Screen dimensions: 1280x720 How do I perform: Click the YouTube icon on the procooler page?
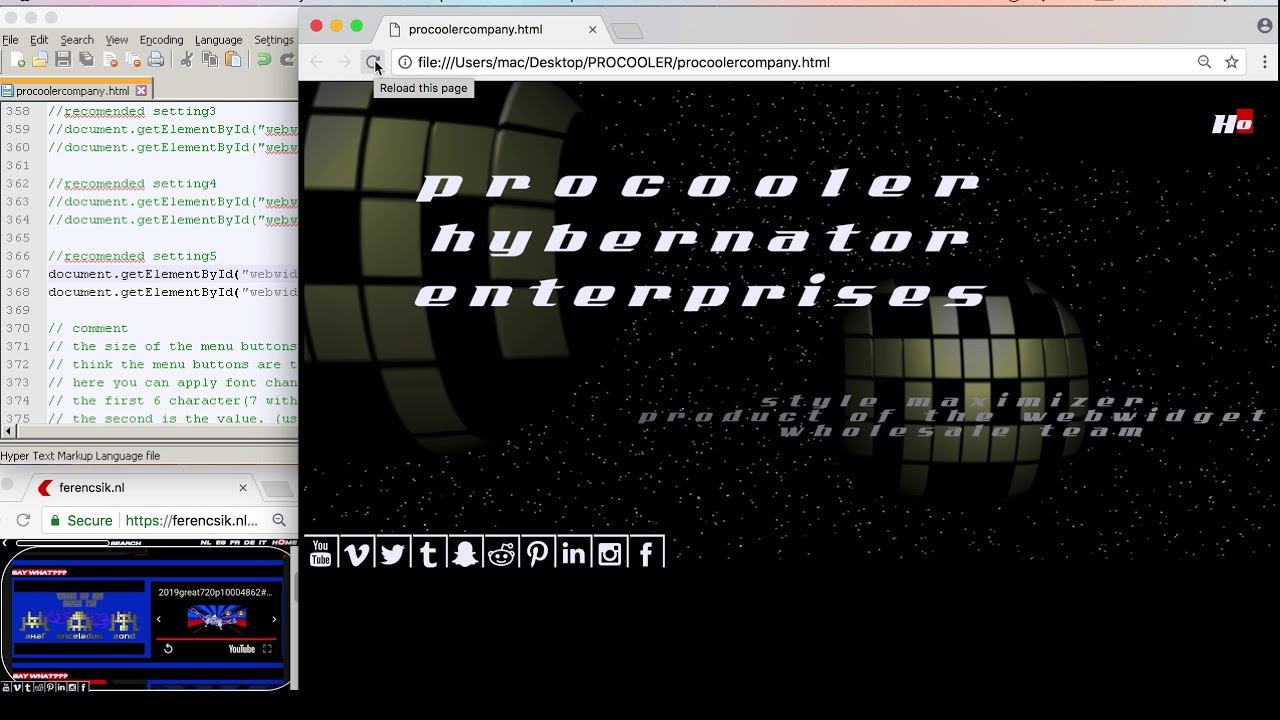[320, 553]
